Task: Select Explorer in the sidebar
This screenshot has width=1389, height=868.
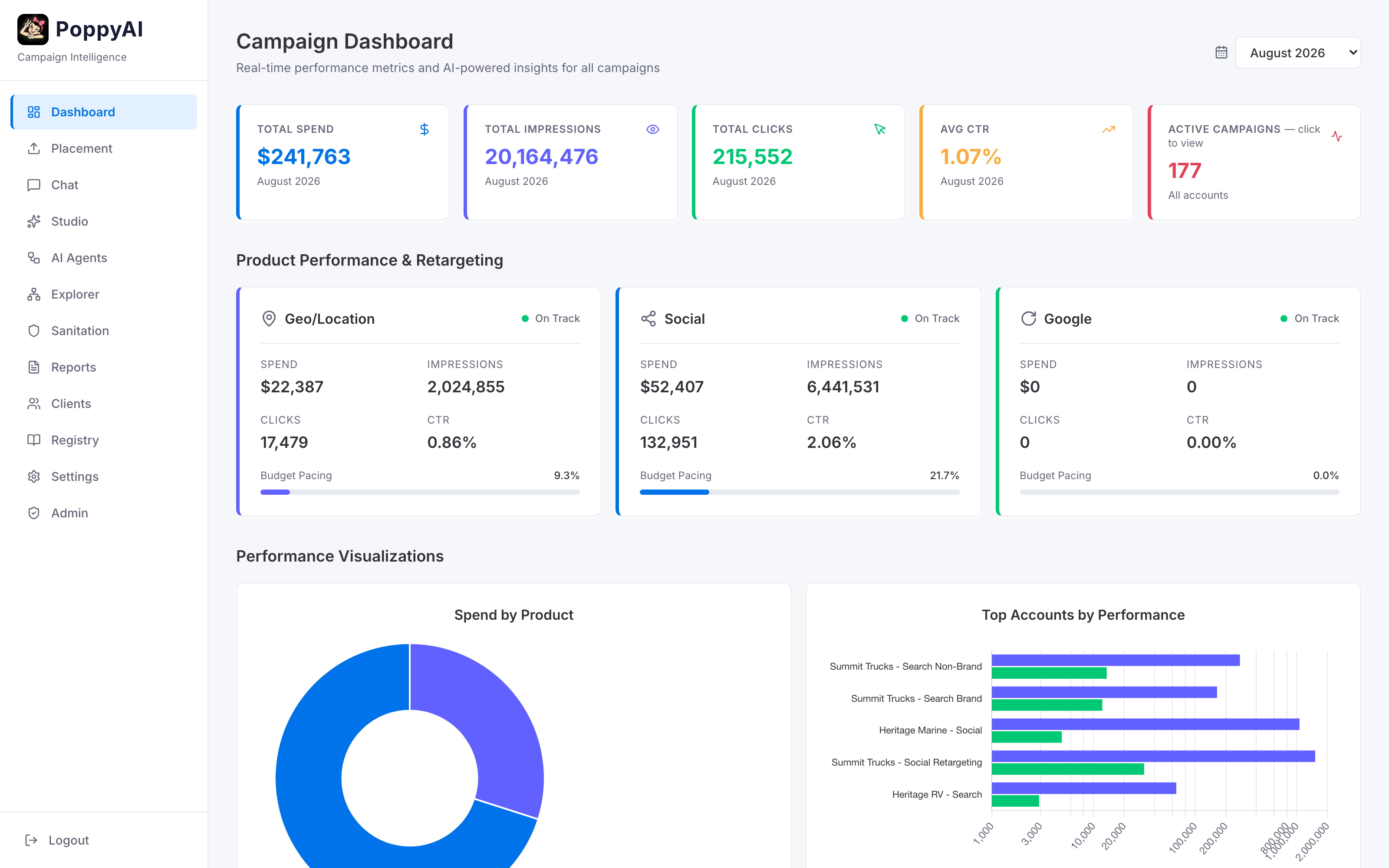Action: click(104, 294)
